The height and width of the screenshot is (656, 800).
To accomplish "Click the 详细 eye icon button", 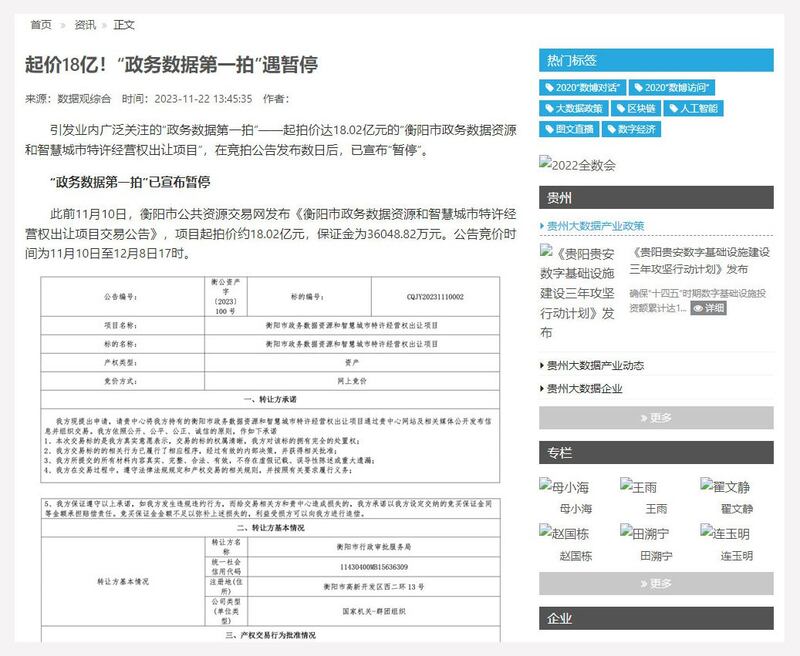I will coord(708,308).
